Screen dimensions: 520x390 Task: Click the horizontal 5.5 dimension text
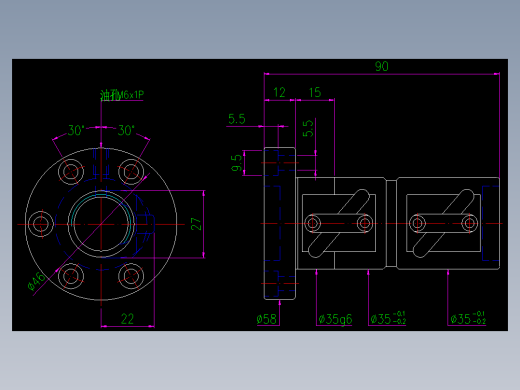pos(237,119)
